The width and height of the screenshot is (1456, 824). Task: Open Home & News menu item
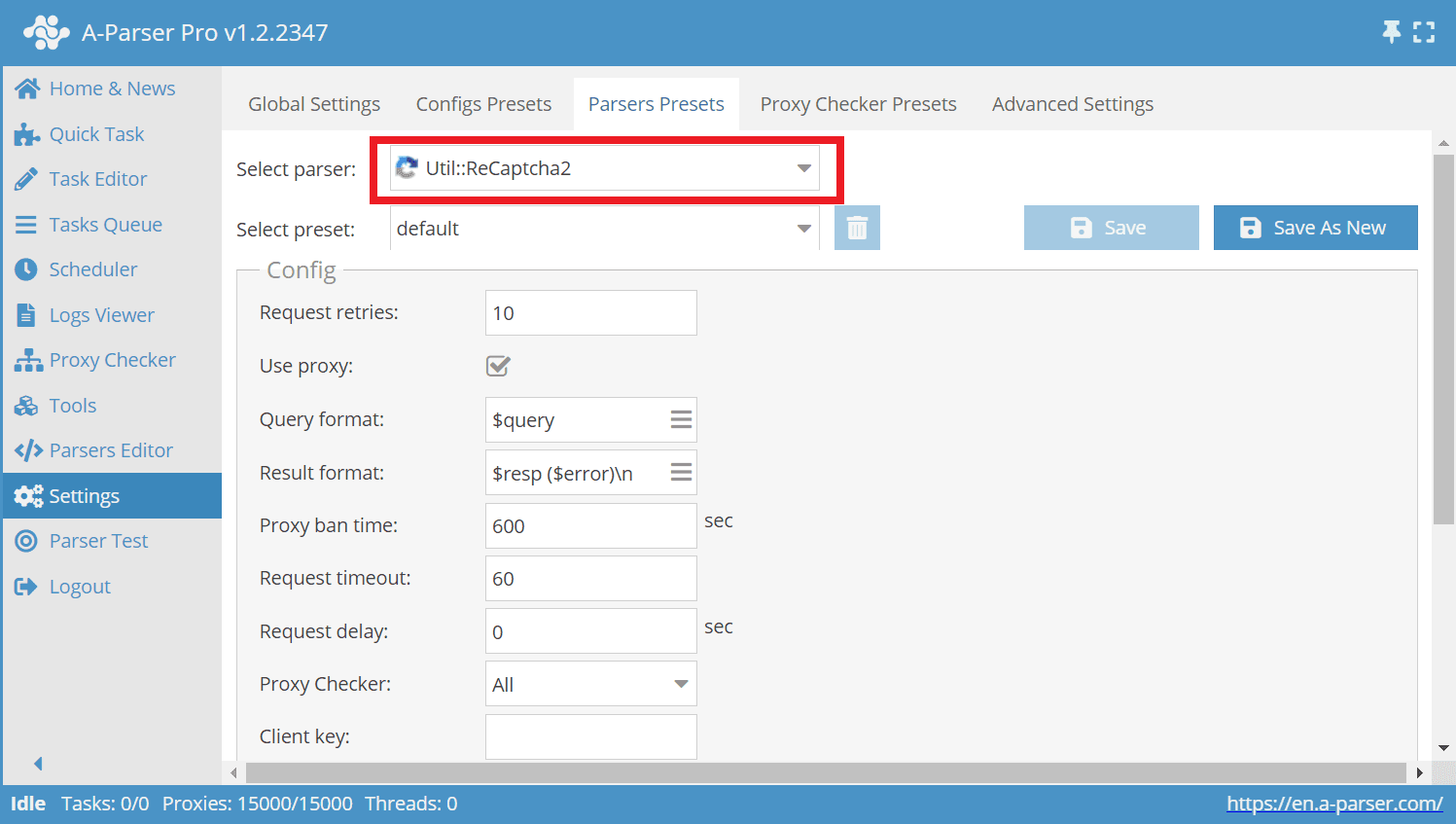[x=112, y=89]
